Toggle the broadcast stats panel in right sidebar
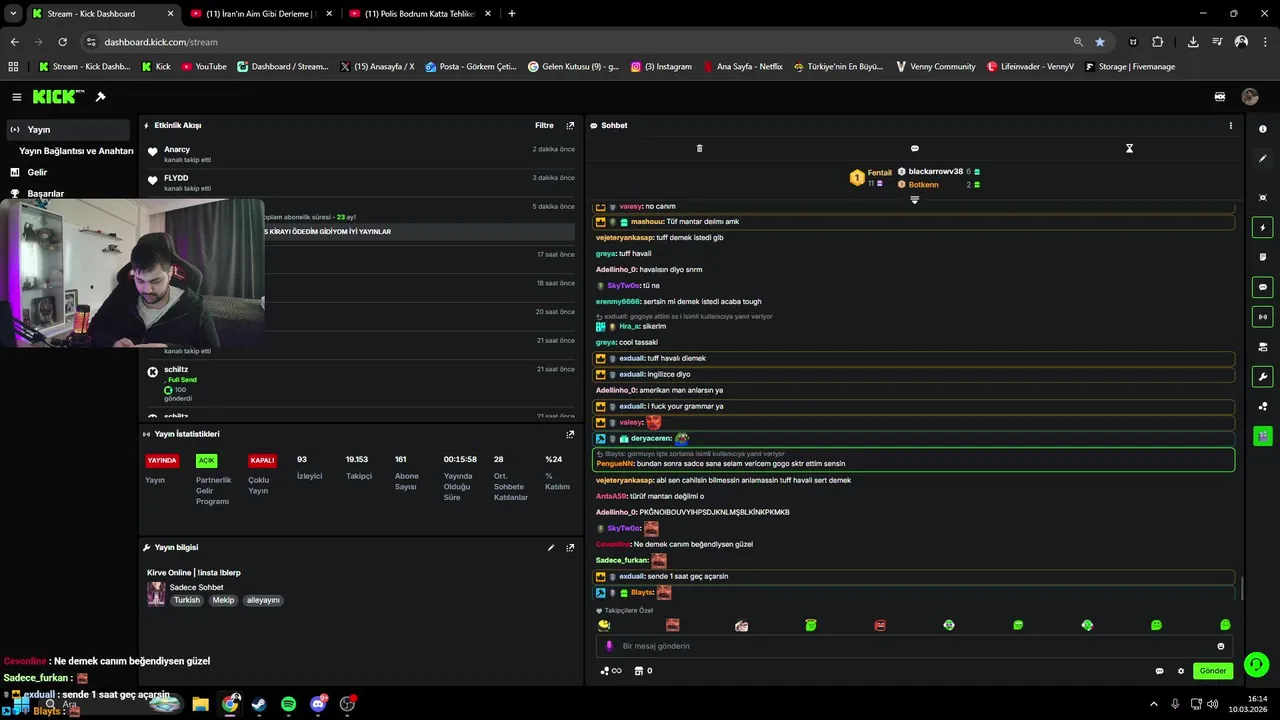The image size is (1280, 720). [x=1263, y=317]
